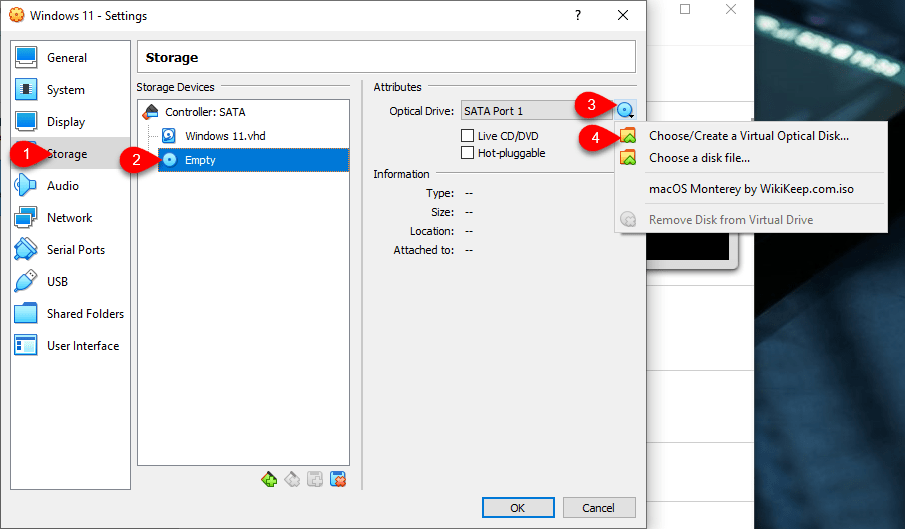Screen dimensions: 905x529
Task: Click Remove Disk from Virtual Drive
Action: coord(751,220)
